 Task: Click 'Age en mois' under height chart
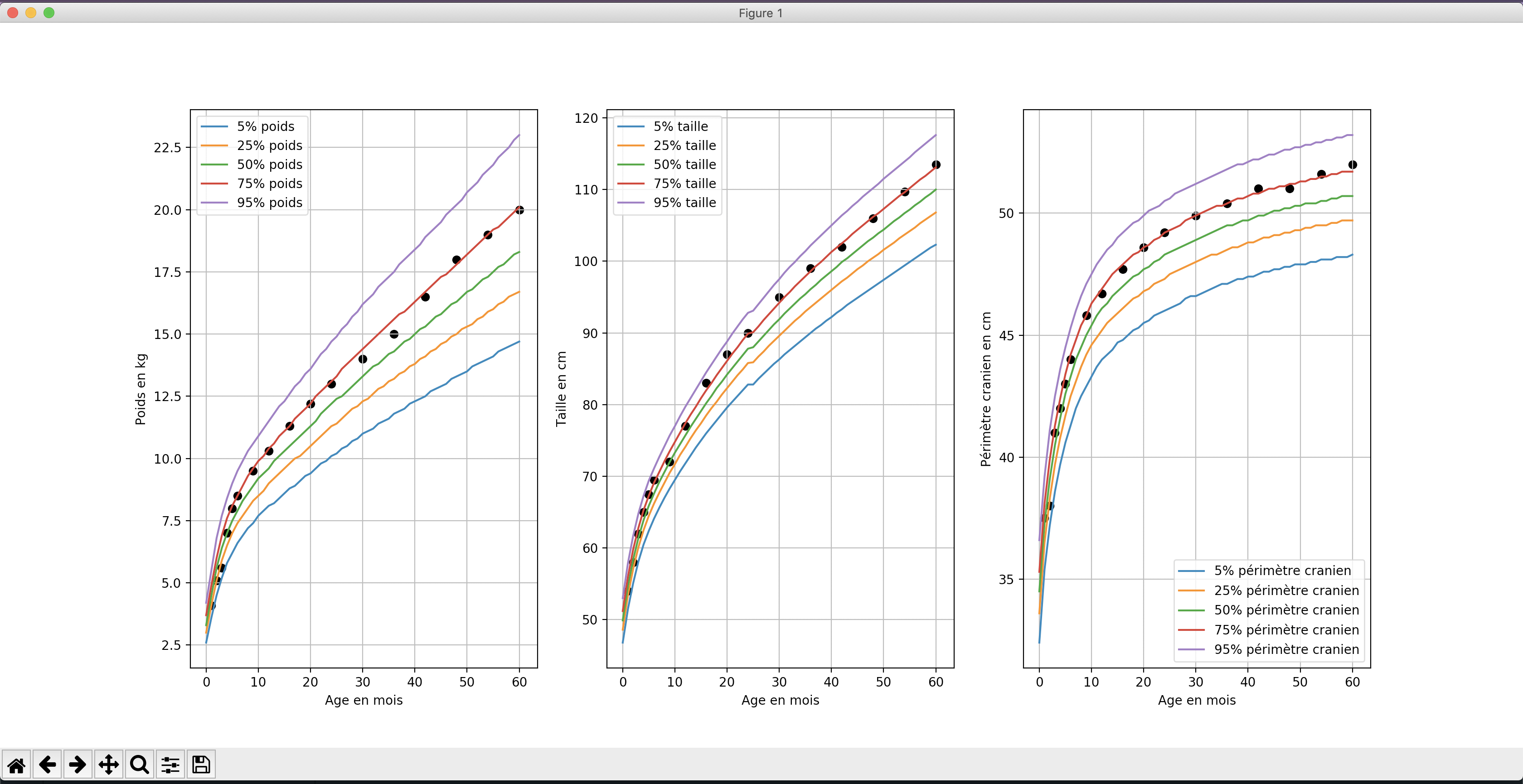[x=781, y=700]
